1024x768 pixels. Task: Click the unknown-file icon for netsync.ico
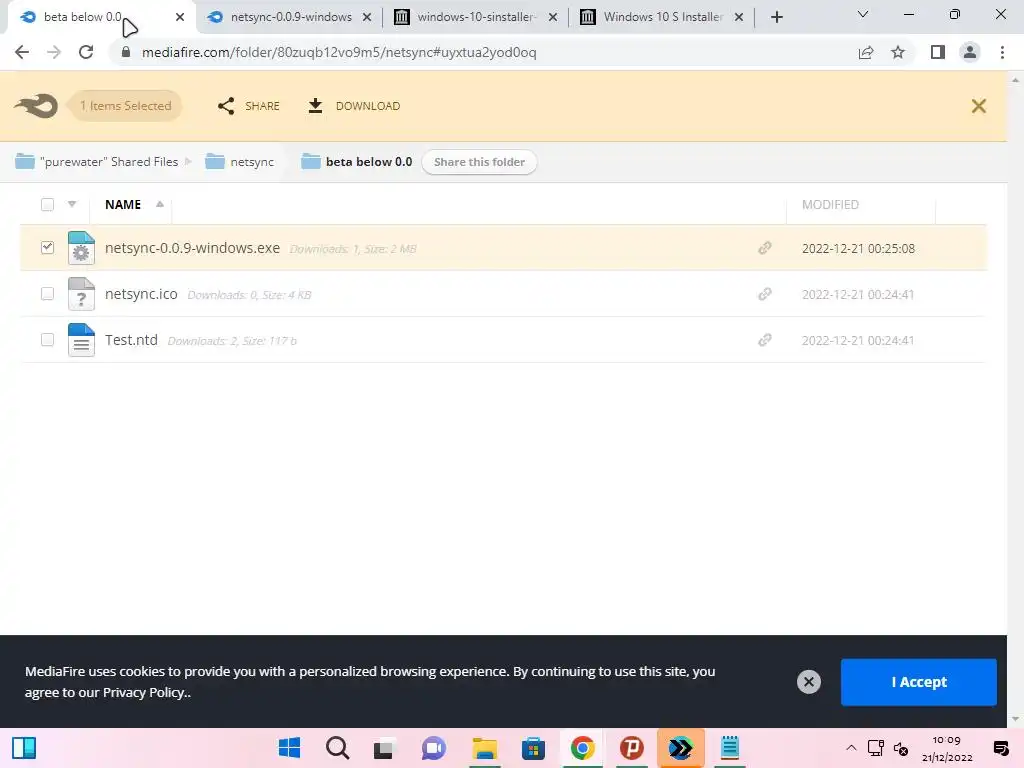(81, 294)
